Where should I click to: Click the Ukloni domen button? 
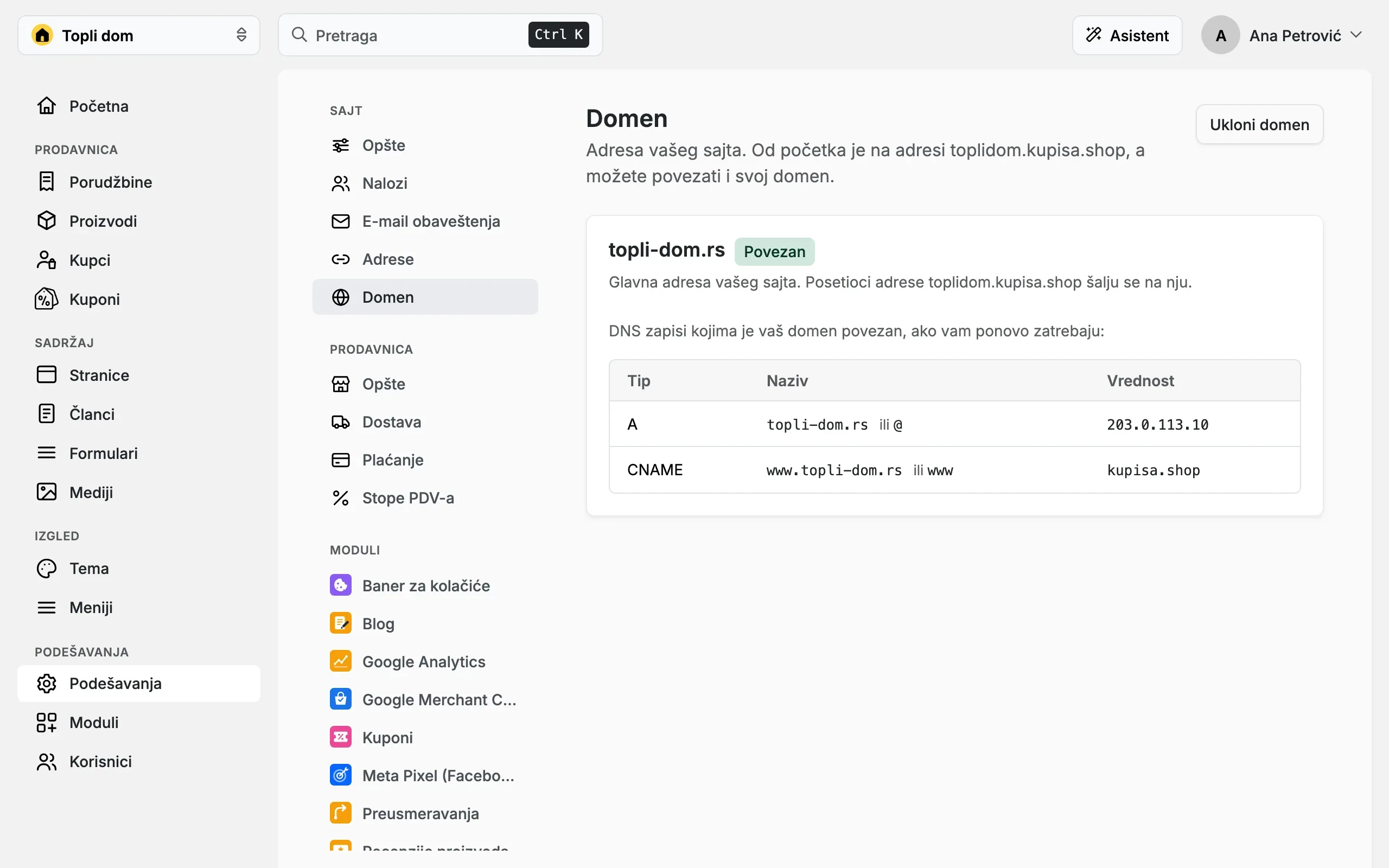point(1259,124)
